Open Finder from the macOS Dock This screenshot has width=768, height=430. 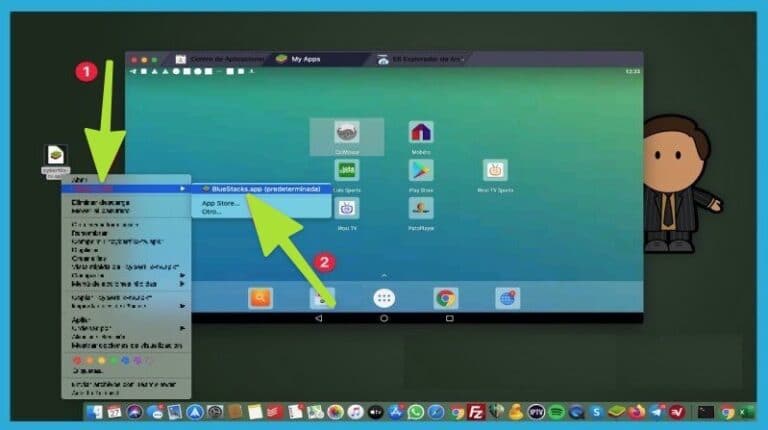(x=95, y=412)
